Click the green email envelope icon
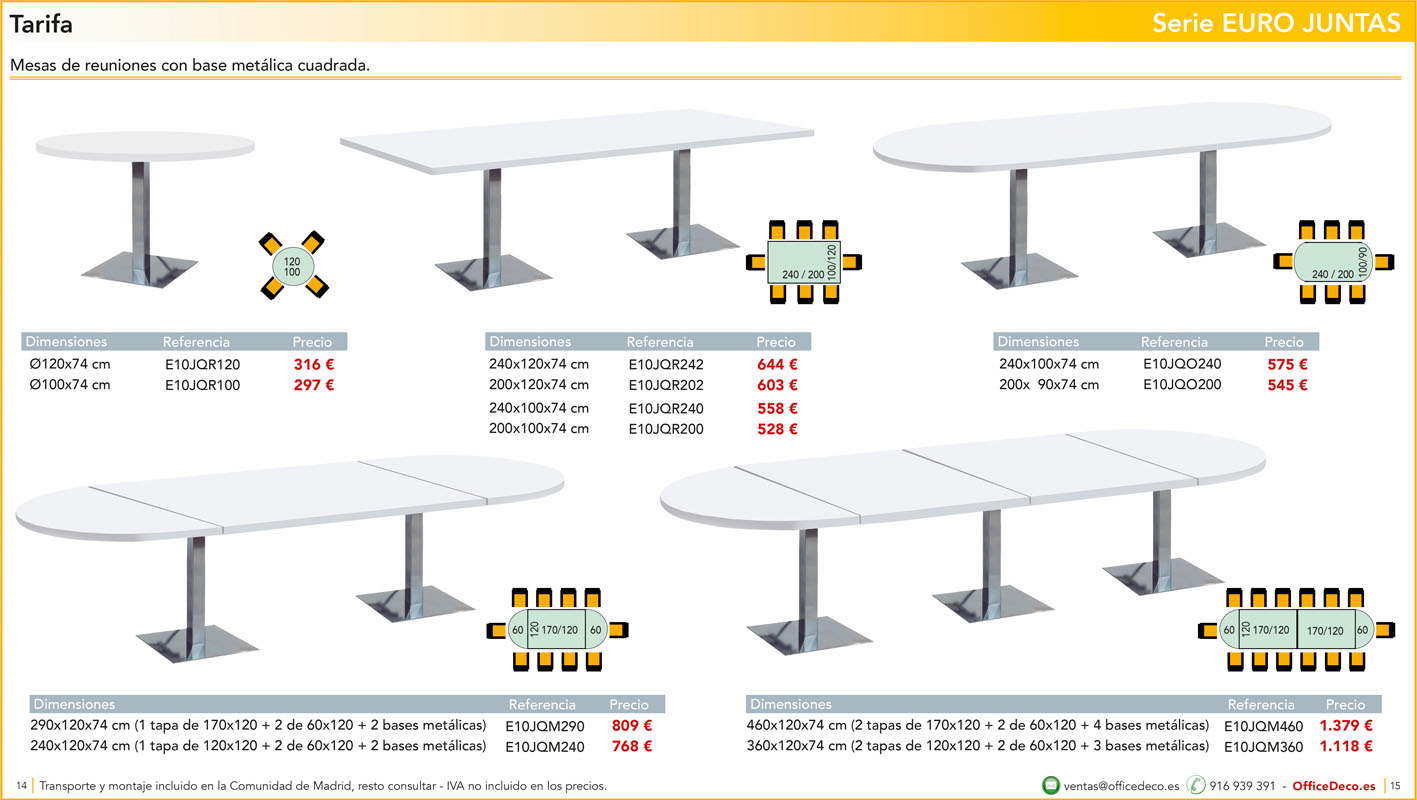 [1050, 785]
